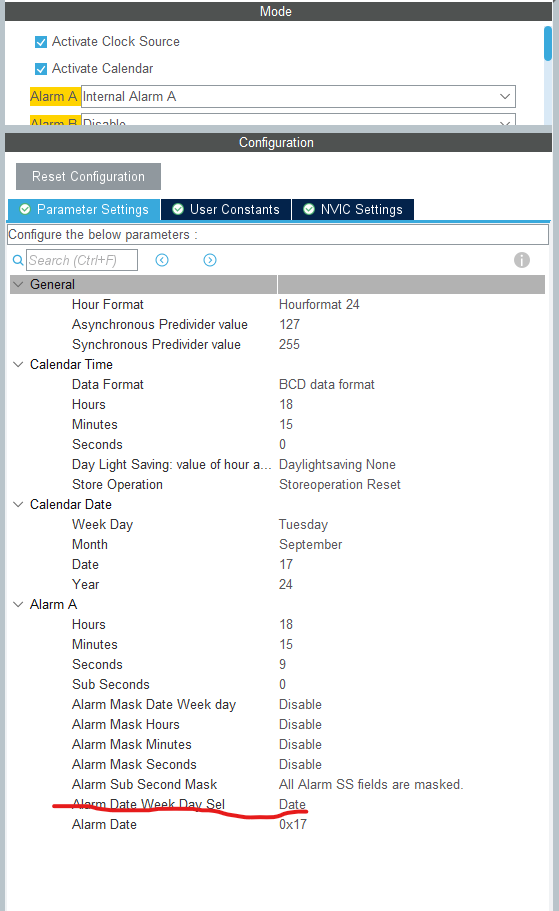Screen dimensions: 559x911
Task: Select Calendar Date value 17
Action: pos(286,565)
